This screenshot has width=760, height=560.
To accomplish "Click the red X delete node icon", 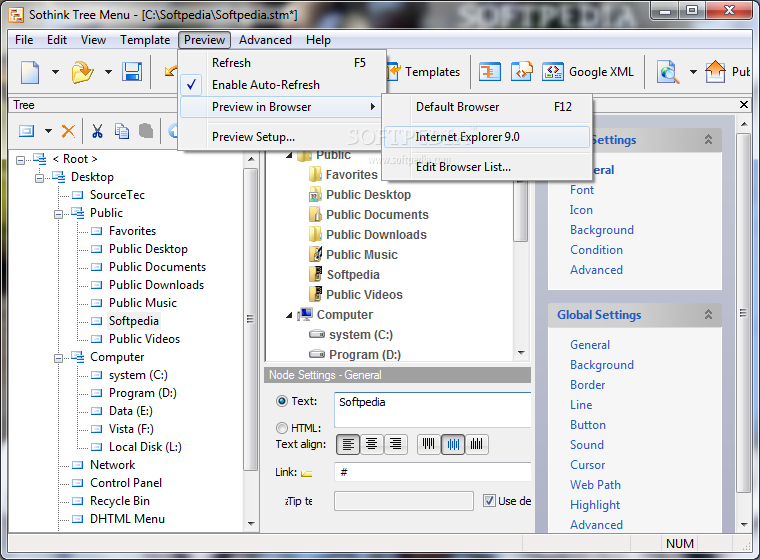I will [68, 131].
